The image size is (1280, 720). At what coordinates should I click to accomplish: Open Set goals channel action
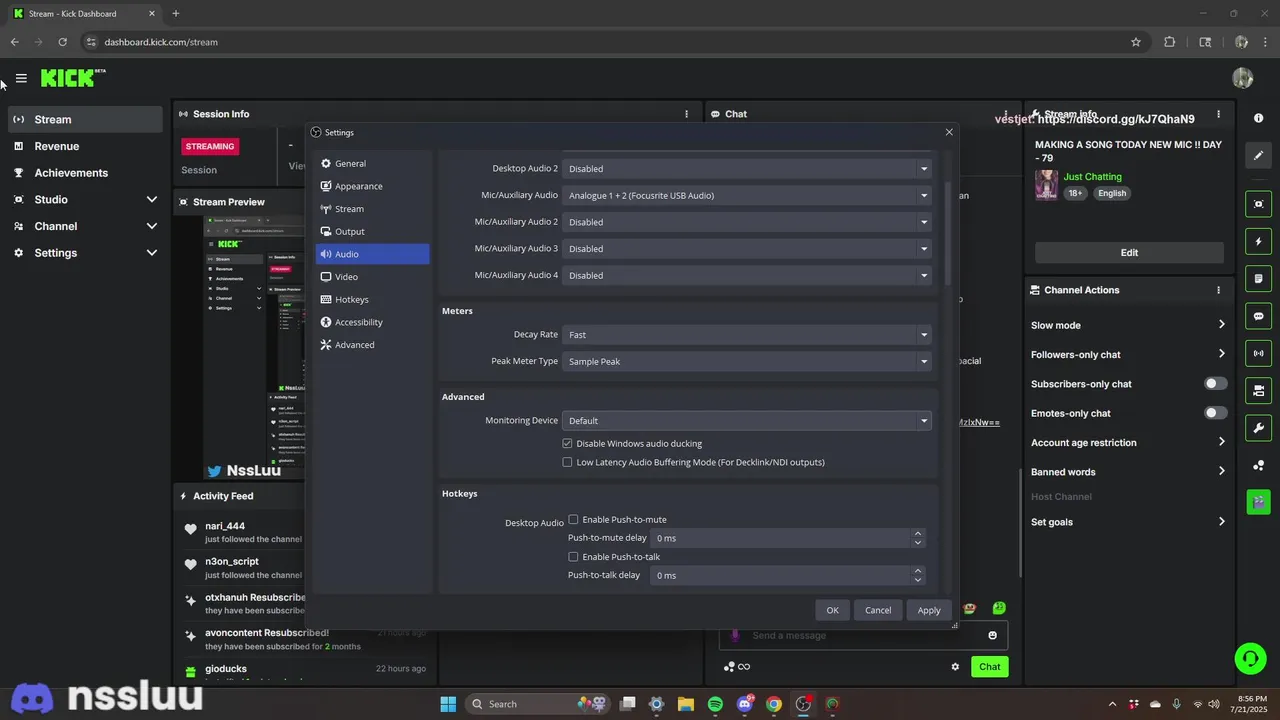point(1128,522)
